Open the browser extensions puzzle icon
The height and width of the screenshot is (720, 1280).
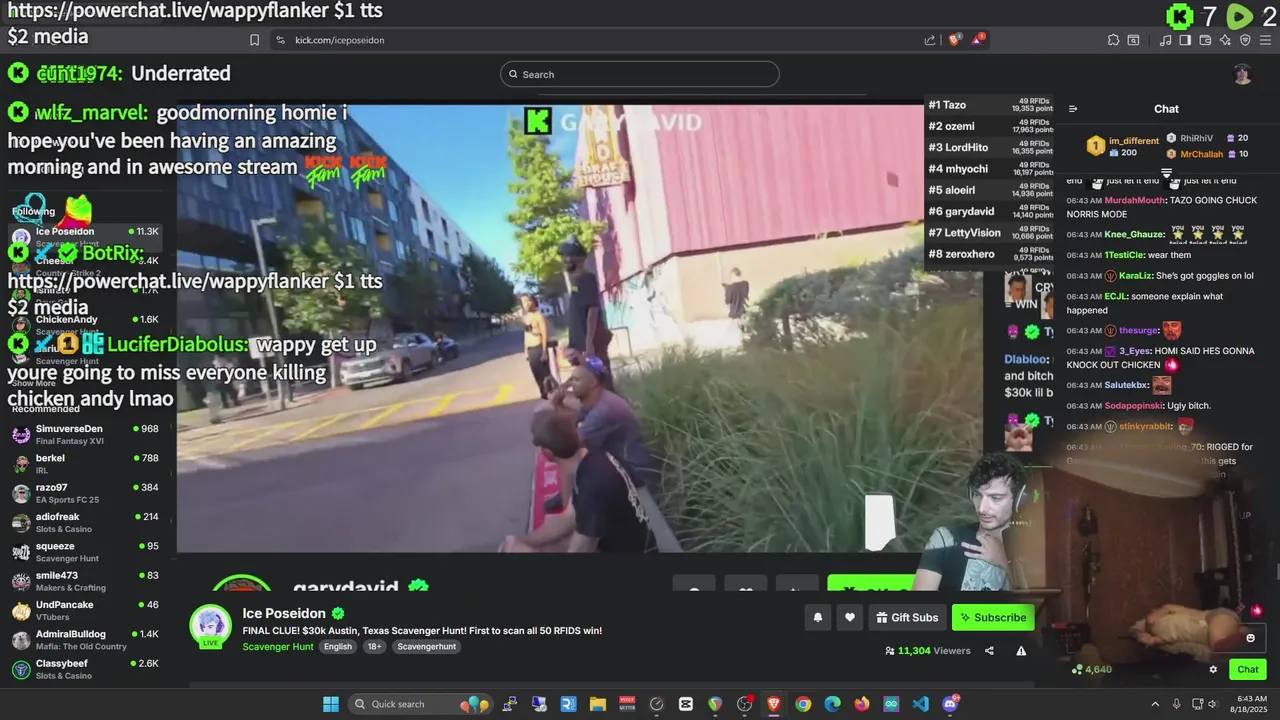click(x=1113, y=40)
